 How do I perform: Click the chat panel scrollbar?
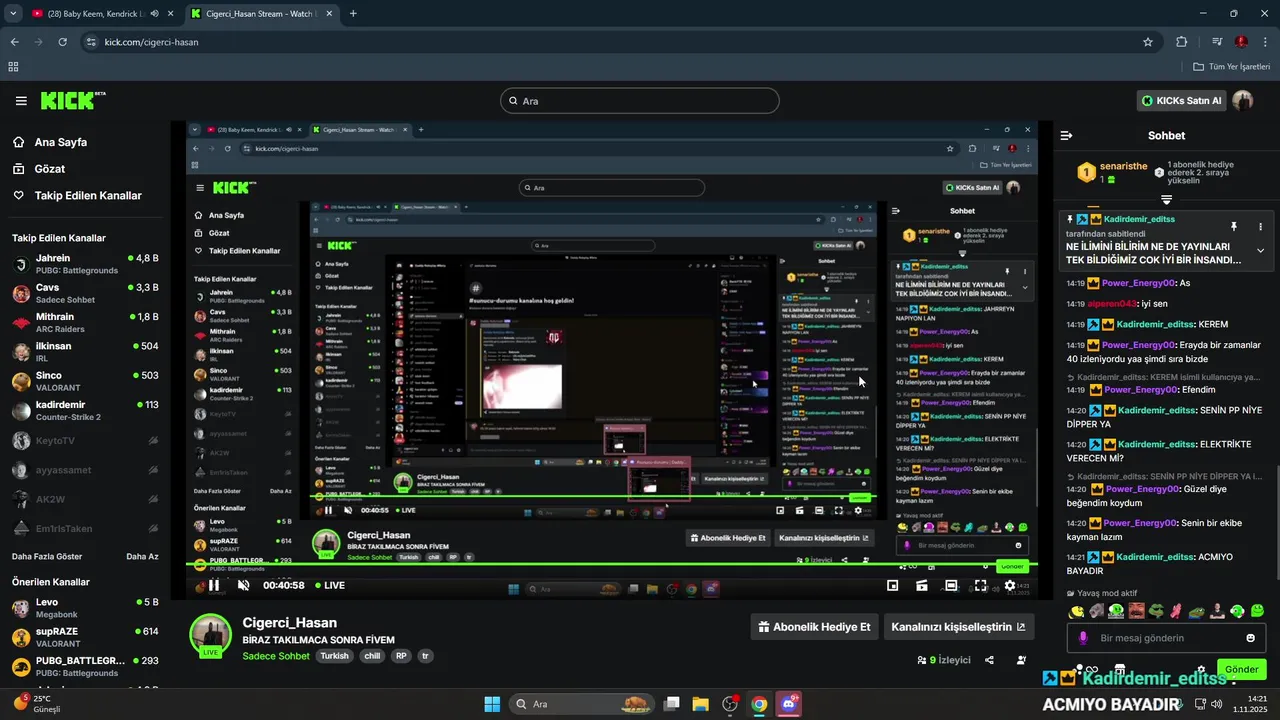pyautogui.click(x=1276, y=521)
